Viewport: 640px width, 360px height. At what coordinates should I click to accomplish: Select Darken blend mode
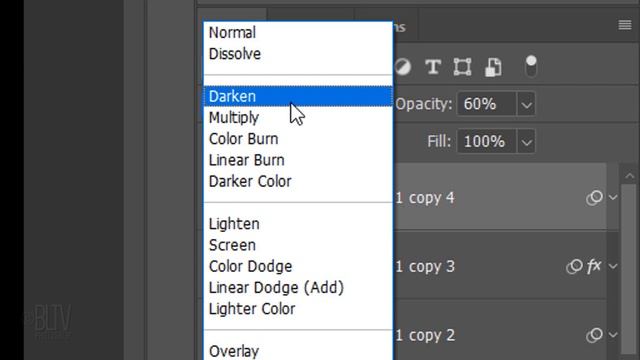pyautogui.click(x=298, y=96)
